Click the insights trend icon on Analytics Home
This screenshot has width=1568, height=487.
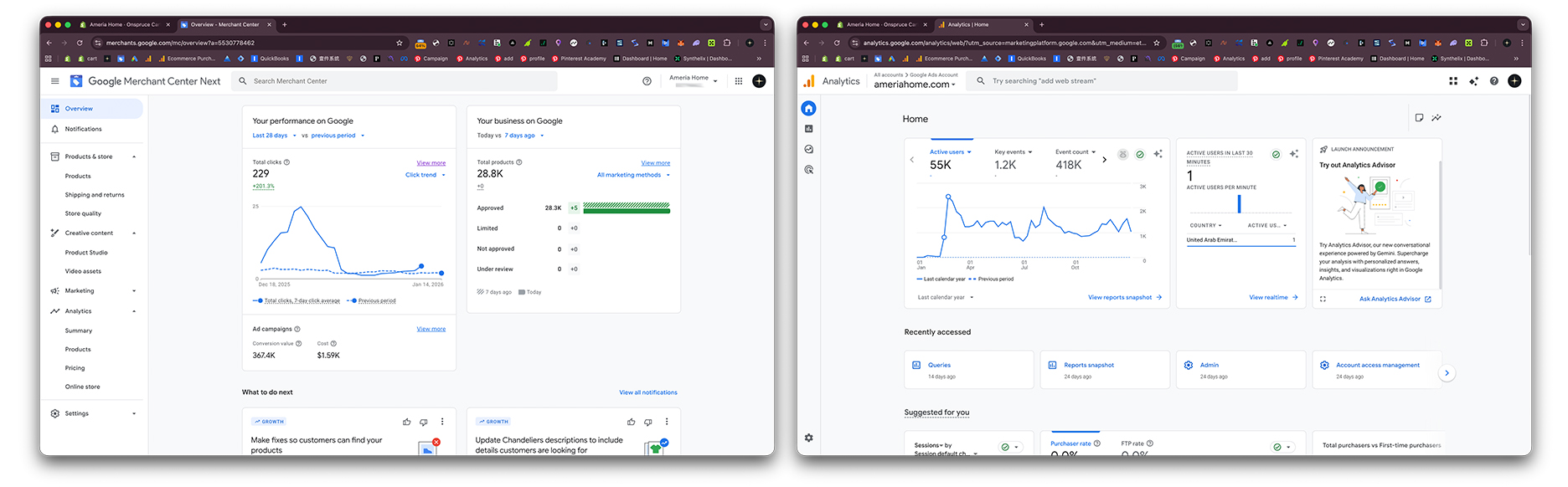pyautogui.click(x=1436, y=118)
